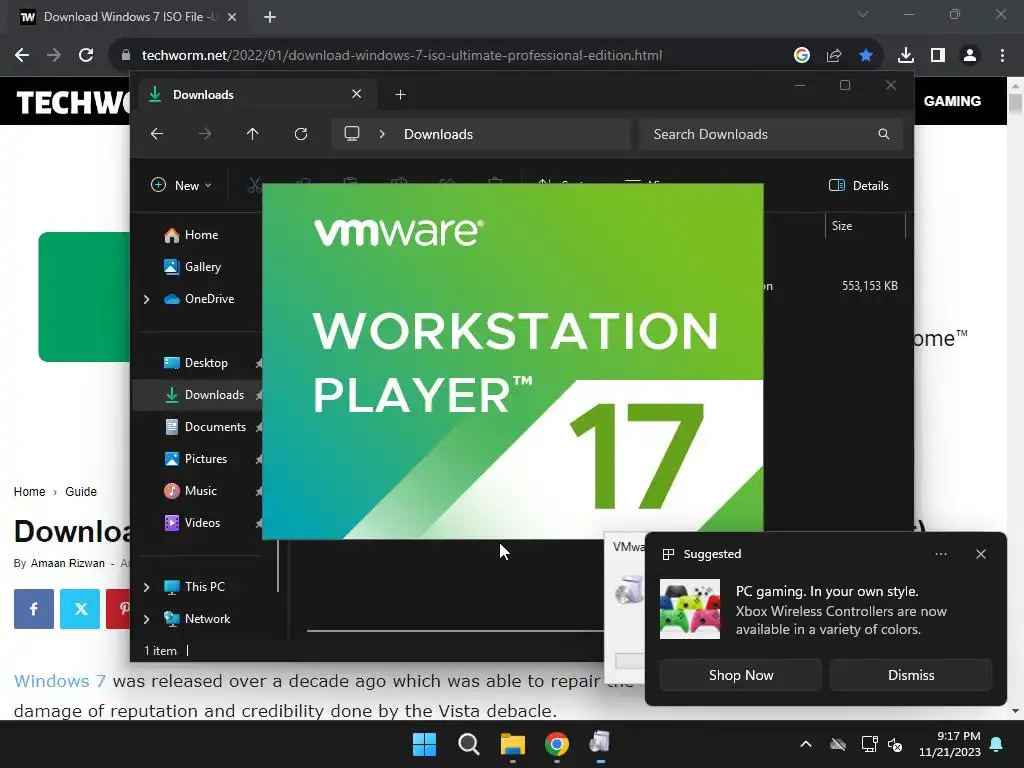Close the Download Windows 7 ISO tab
Image resolution: width=1024 pixels, height=768 pixels.
(232, 17)
